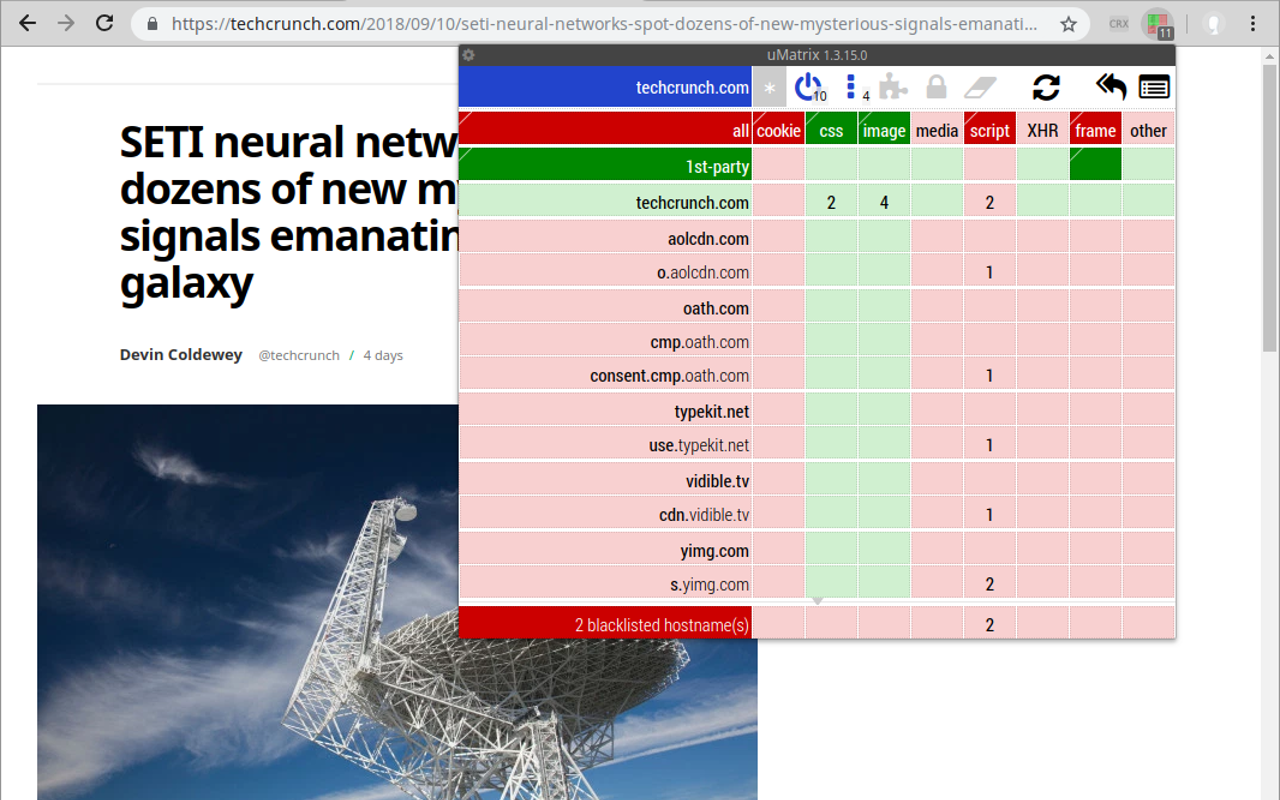This screenshot has width=1280, height=800.
Task: Click the uMatrix padlock save icon
Action: point(936,88)
